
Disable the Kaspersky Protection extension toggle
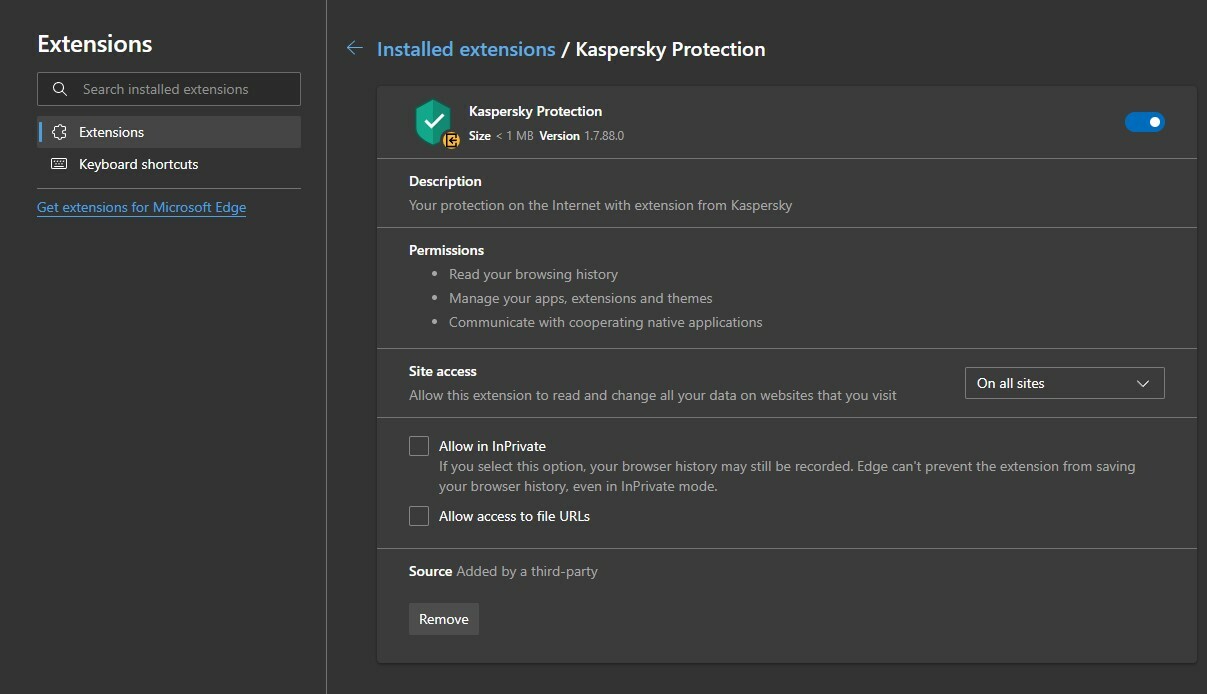(1144, 122)
